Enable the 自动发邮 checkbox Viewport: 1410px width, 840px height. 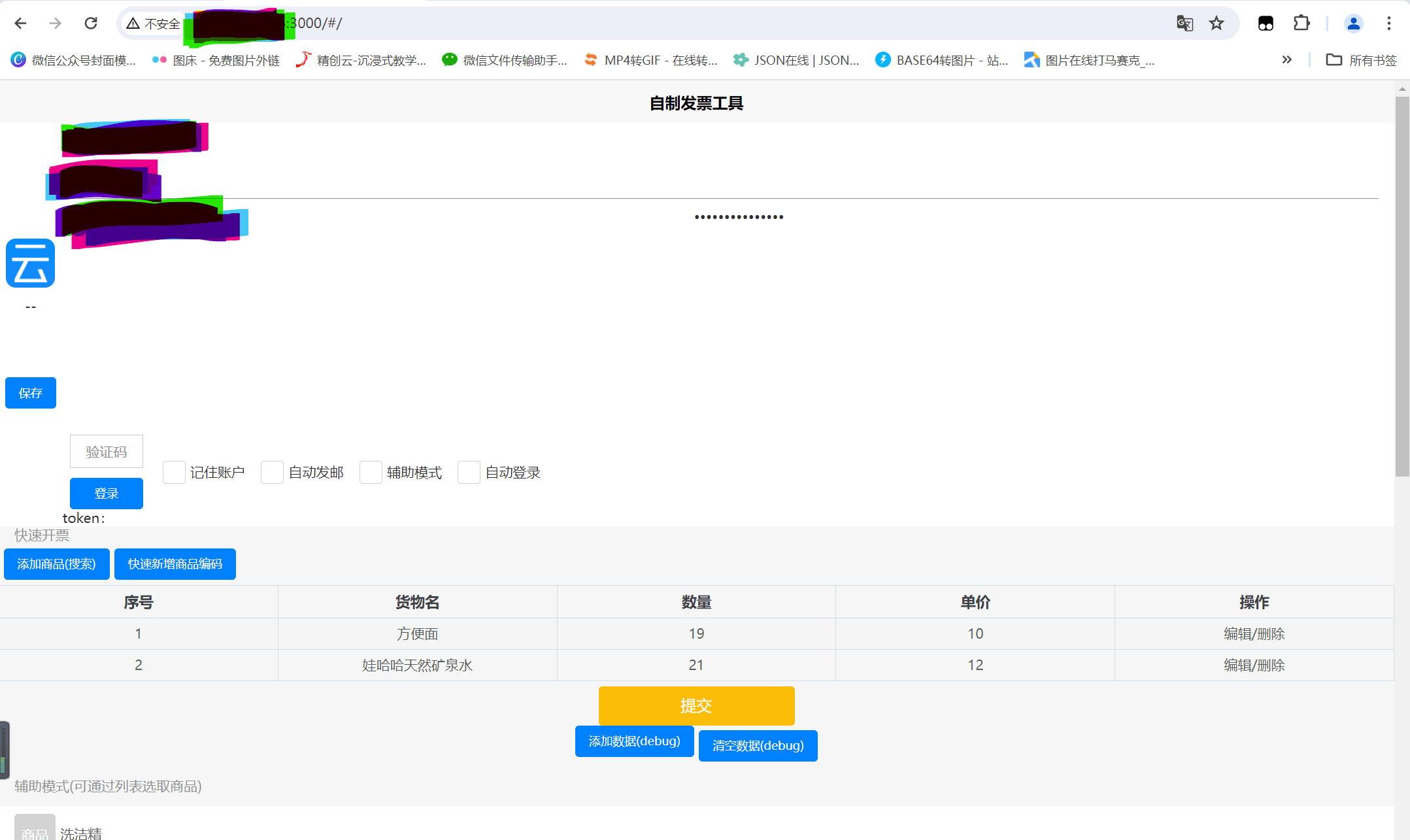[272, 472]
